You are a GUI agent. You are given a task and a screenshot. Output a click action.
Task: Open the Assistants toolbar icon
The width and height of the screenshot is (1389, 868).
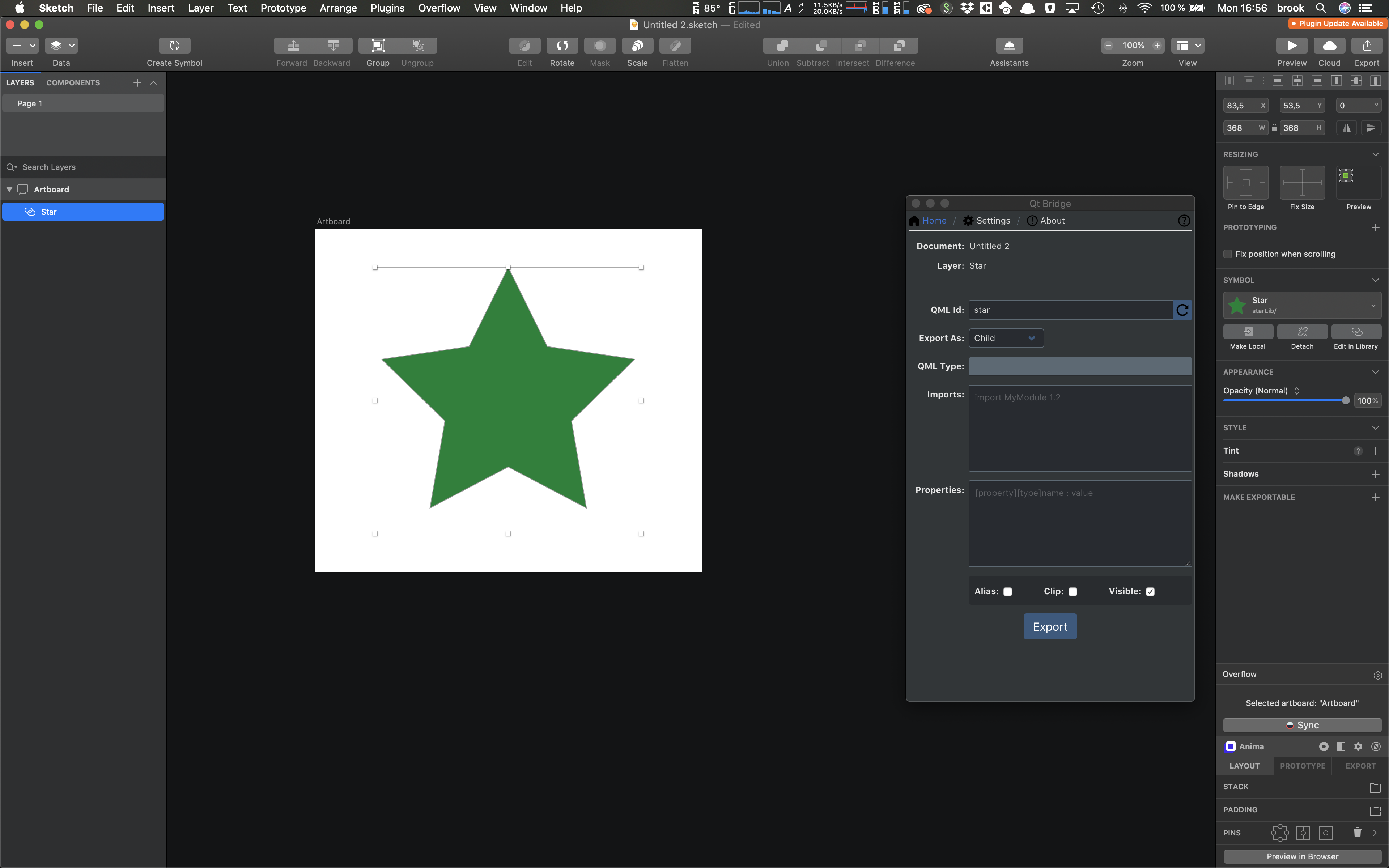(x=1009, y=45)
